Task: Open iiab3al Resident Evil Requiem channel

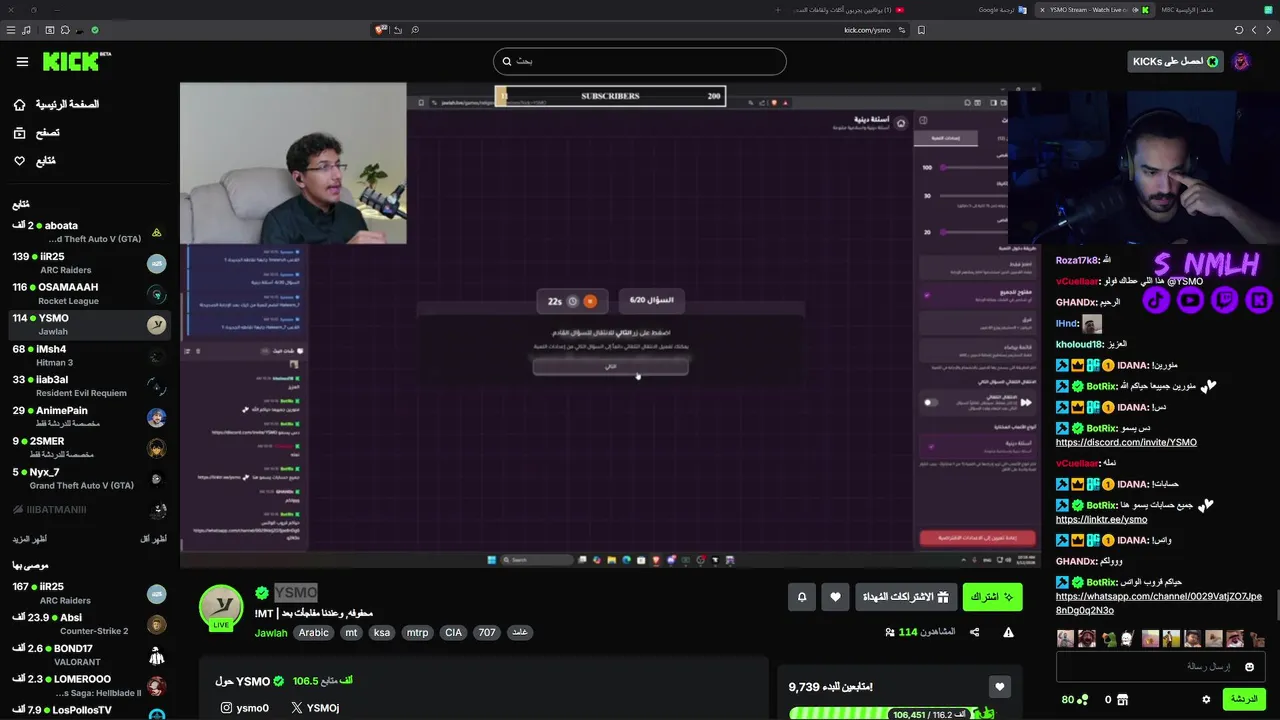Action: (89, 386)
